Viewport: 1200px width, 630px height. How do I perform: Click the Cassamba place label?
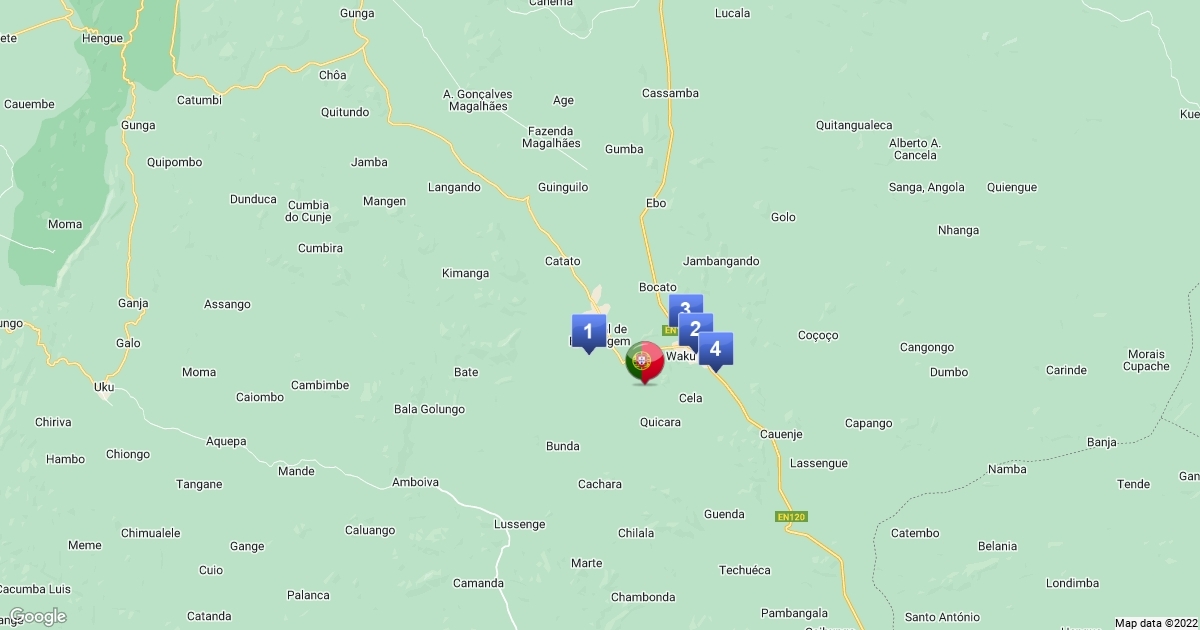(x=670, y=93)
